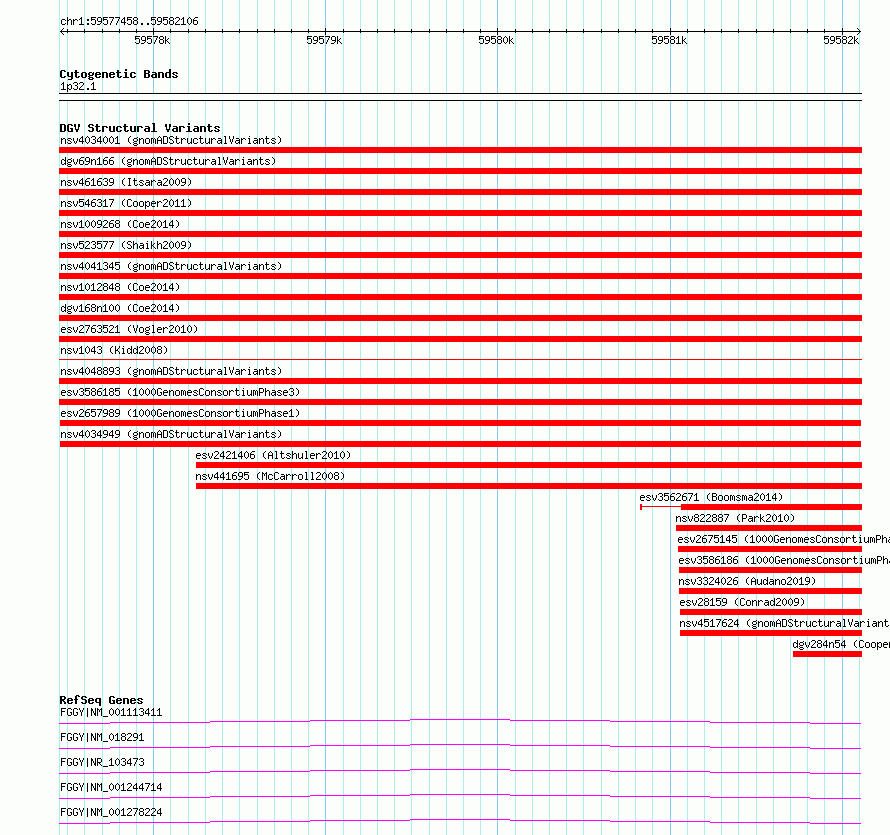Click the red bar under nsv4034001

click(460, 150)
